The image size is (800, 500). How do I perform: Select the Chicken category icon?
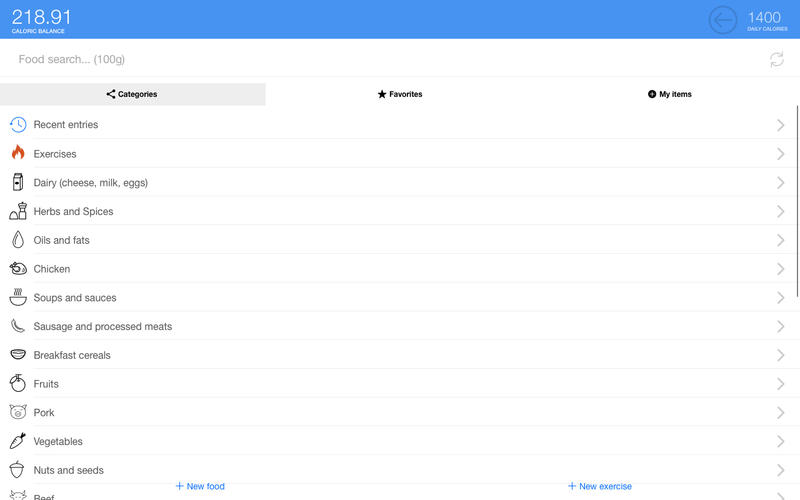[18, 269]
